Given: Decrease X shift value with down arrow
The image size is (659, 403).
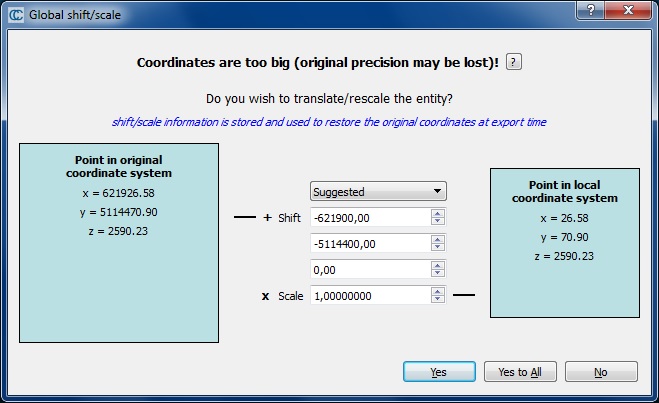Looking at the screenshot, I should pyautogui.click(x=438, y=222).
